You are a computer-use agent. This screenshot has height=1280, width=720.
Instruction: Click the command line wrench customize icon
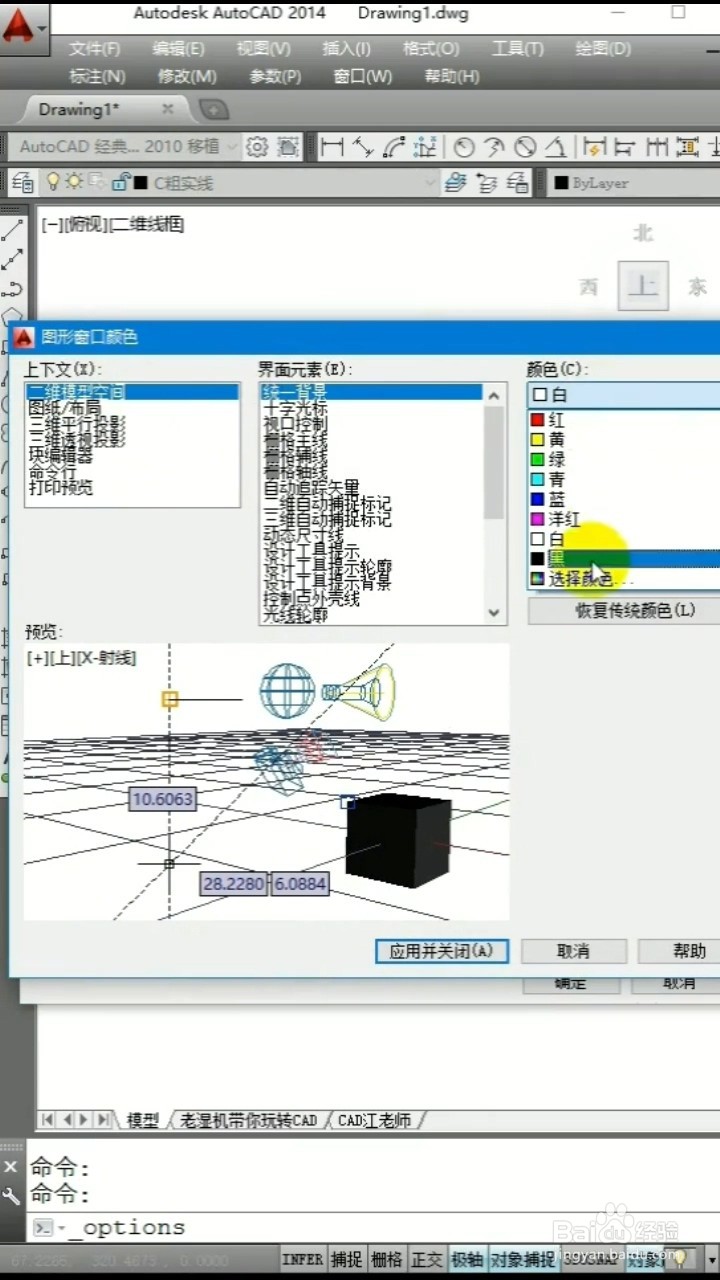coord(10,1196)
